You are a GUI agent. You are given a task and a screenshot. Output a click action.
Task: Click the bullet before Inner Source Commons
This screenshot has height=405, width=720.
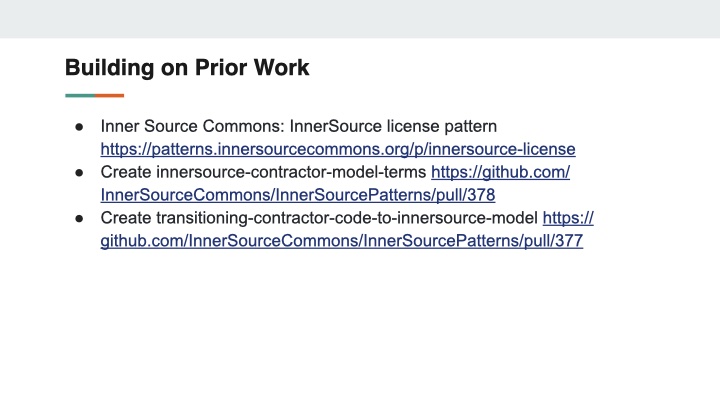pos(79,127)
